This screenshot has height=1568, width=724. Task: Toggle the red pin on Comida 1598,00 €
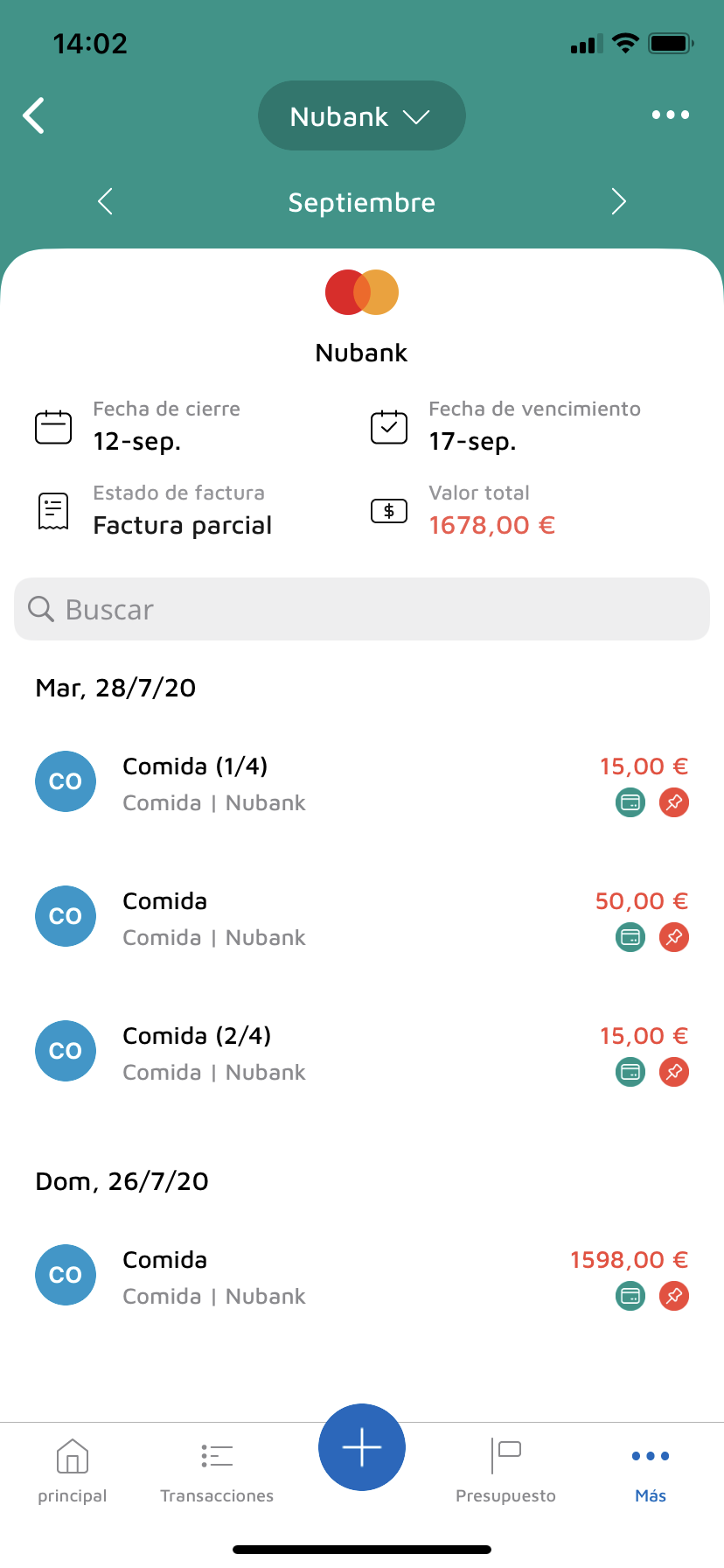click(673, 1296)
